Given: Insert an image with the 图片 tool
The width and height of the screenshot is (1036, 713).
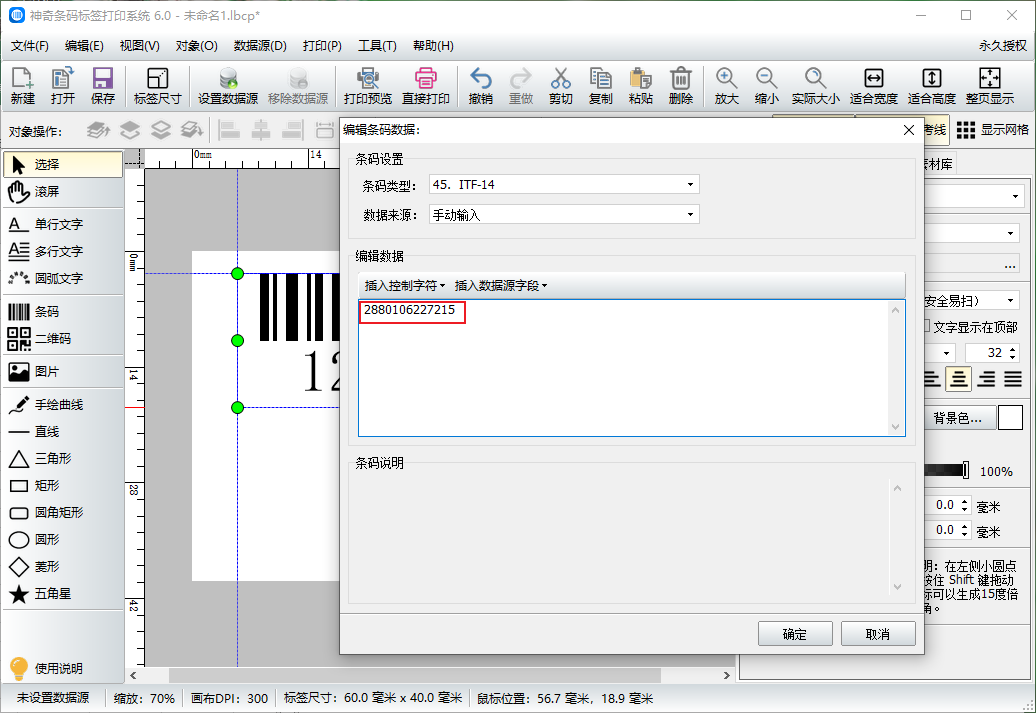Looking at the screenshot, I should (x=63, y=372).
